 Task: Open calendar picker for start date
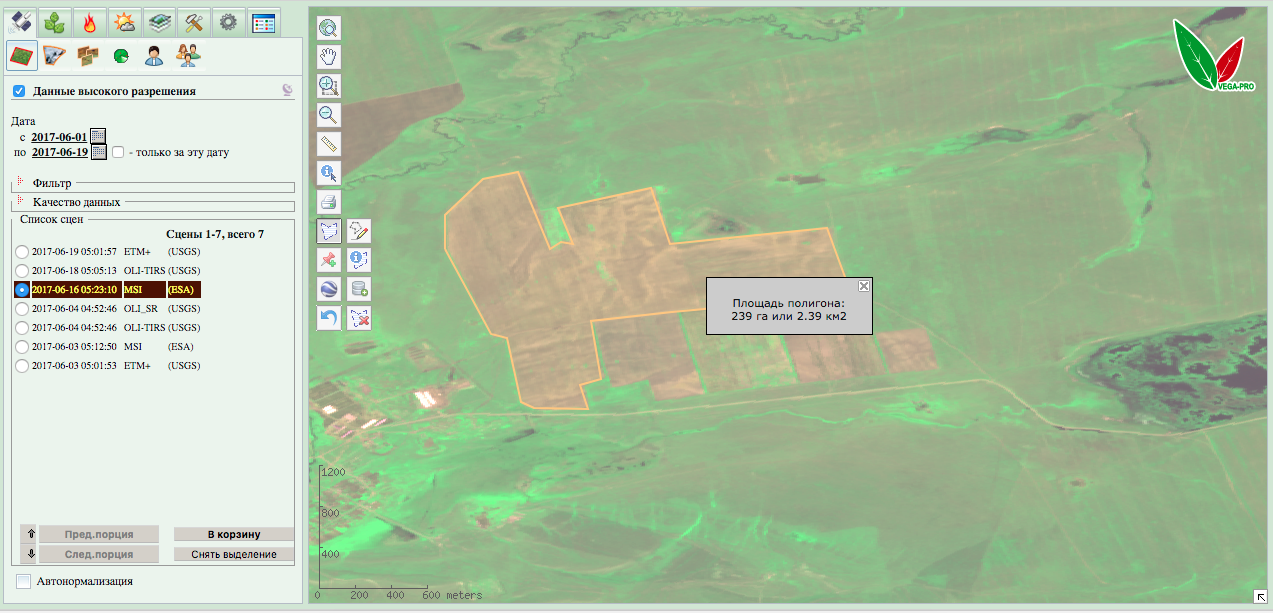click(x=98, y=136)
